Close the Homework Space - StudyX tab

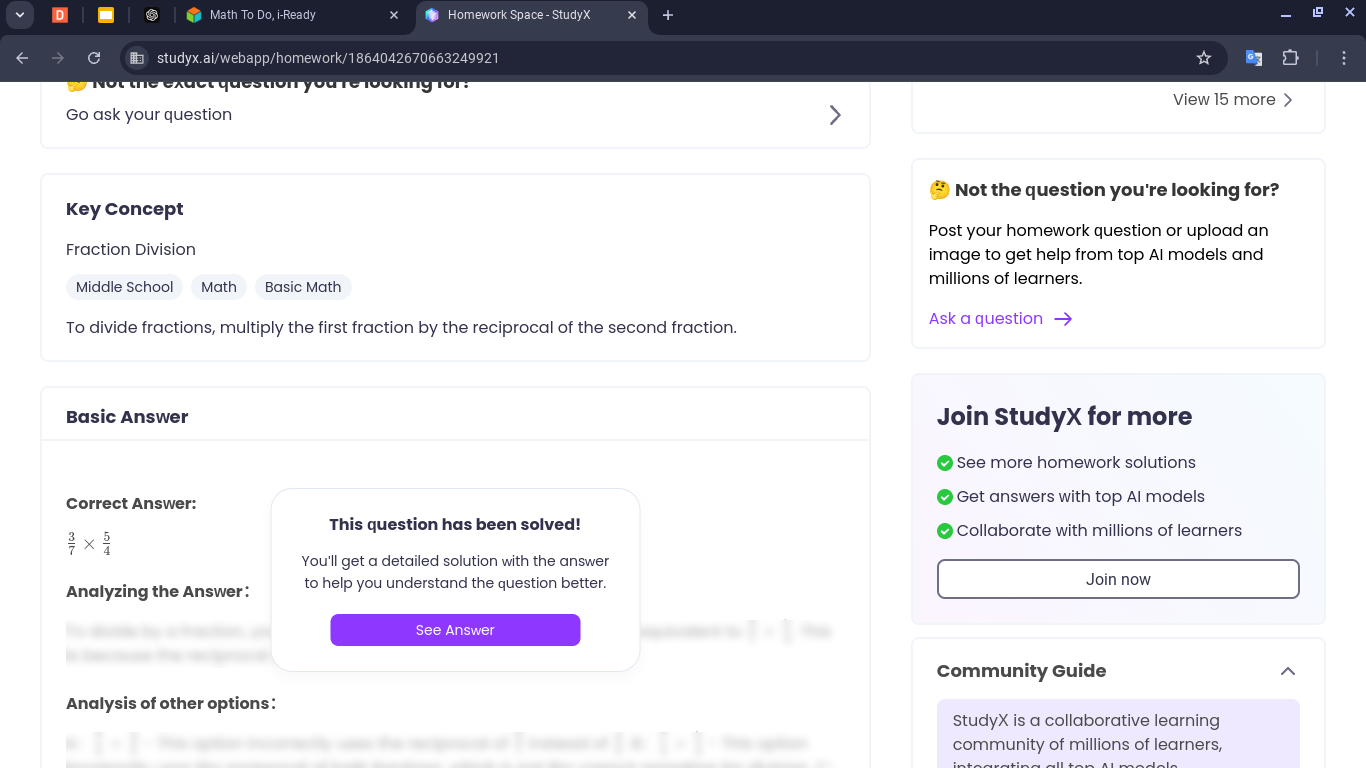pyautogui.click(x=632, y=15)
